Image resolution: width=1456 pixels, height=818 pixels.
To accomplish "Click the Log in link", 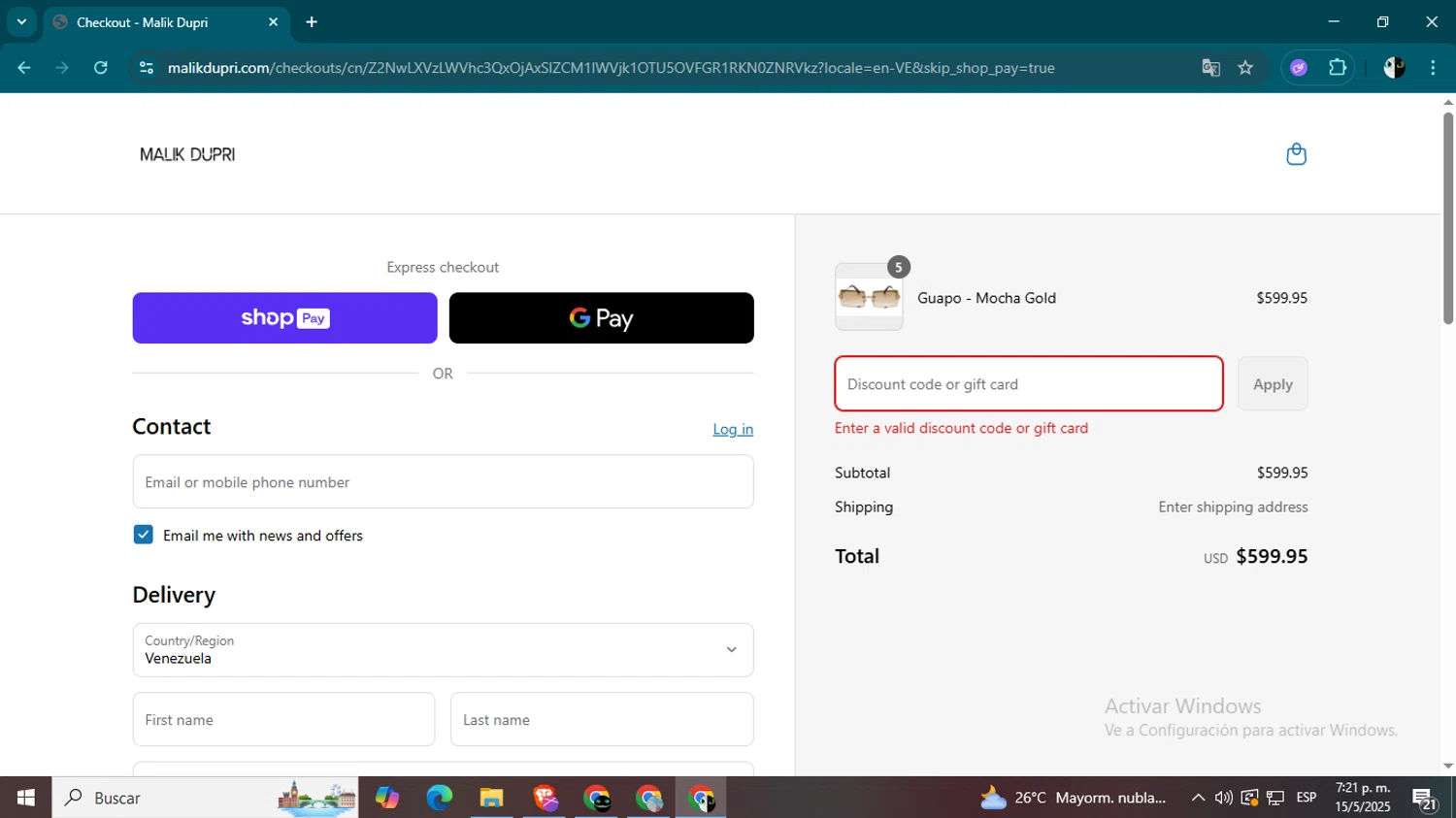I will (733, 429).
